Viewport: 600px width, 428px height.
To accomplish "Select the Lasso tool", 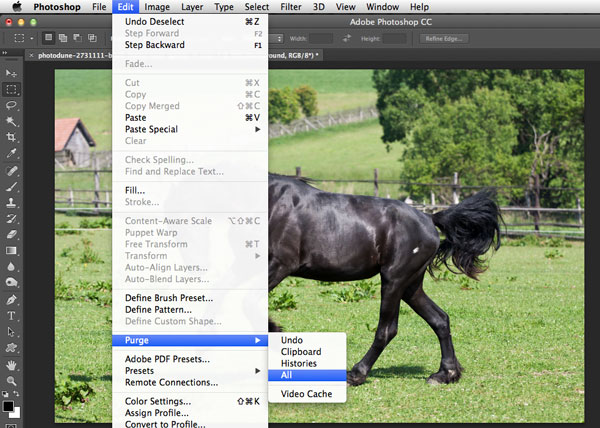I will pos(12,105).
